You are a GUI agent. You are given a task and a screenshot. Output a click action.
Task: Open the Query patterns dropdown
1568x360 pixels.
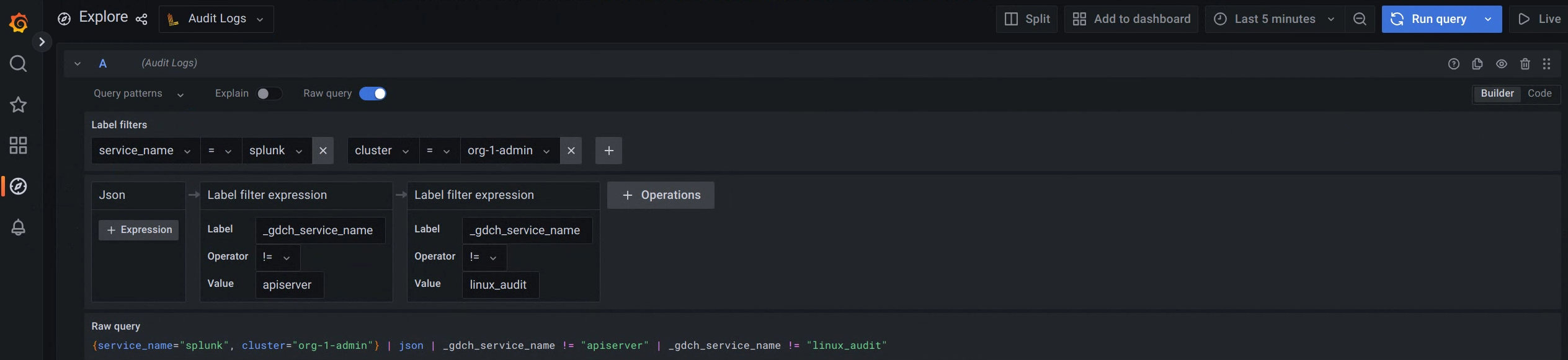click(138, 94)
